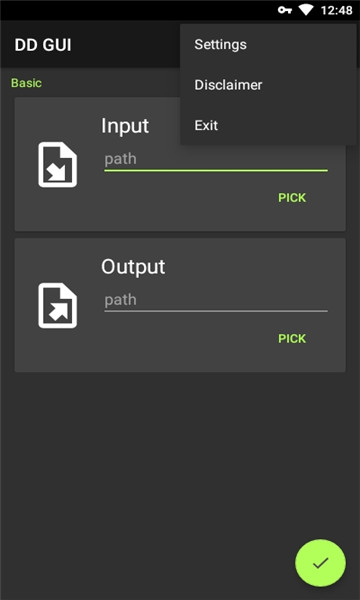This screenshot has width=360, height=600.
Task: Tap the VPN key icon in status bar
Action: (x=285, y=10)
